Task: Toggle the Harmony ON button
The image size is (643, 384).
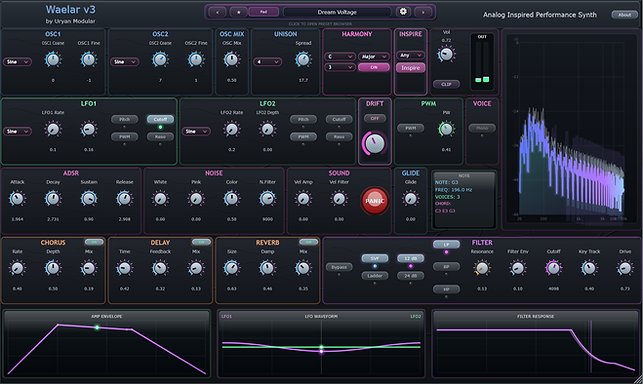Action: click(x=374, y=67)
